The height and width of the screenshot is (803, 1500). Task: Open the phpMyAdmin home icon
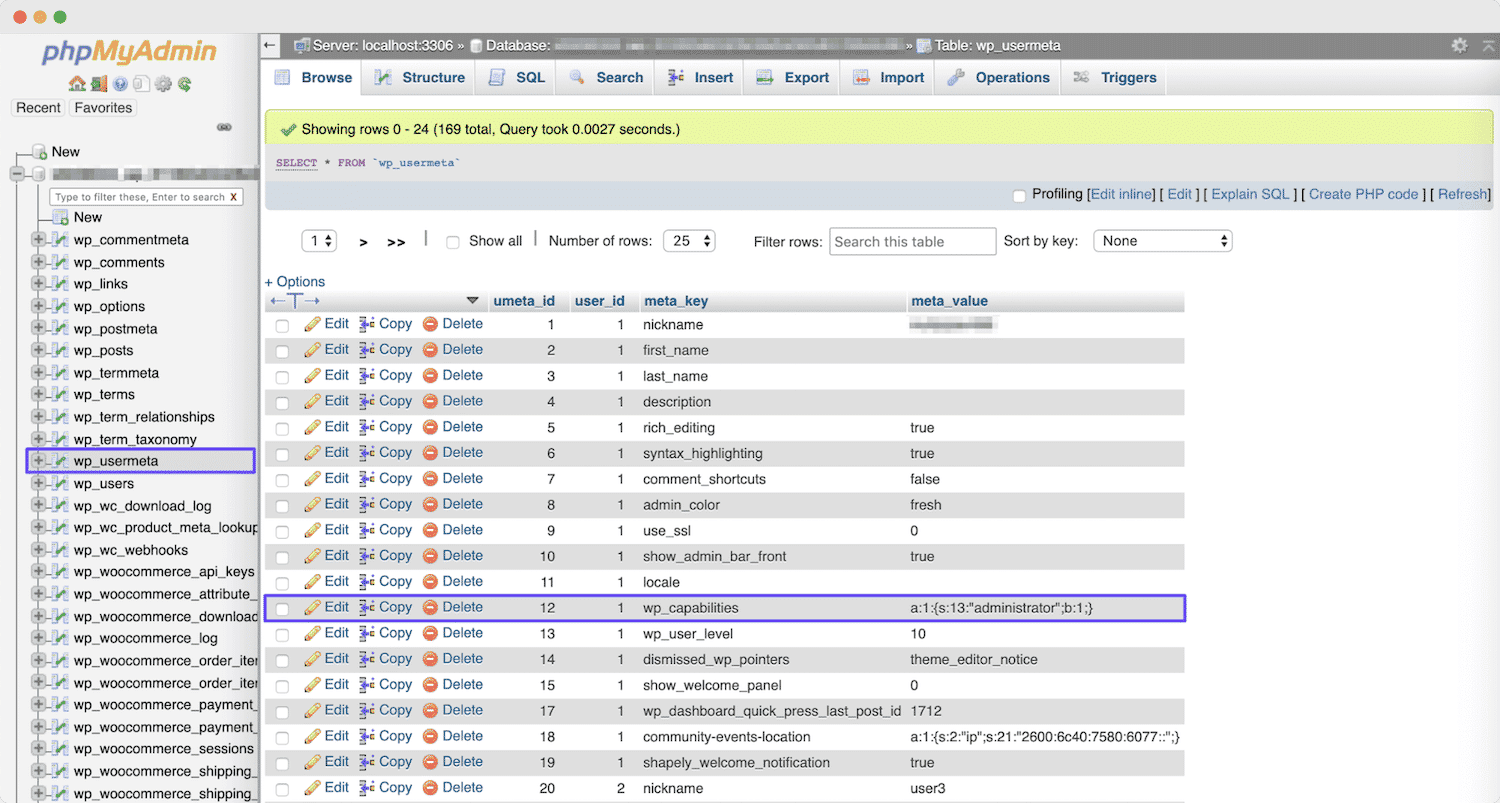[x=76, y=84]
